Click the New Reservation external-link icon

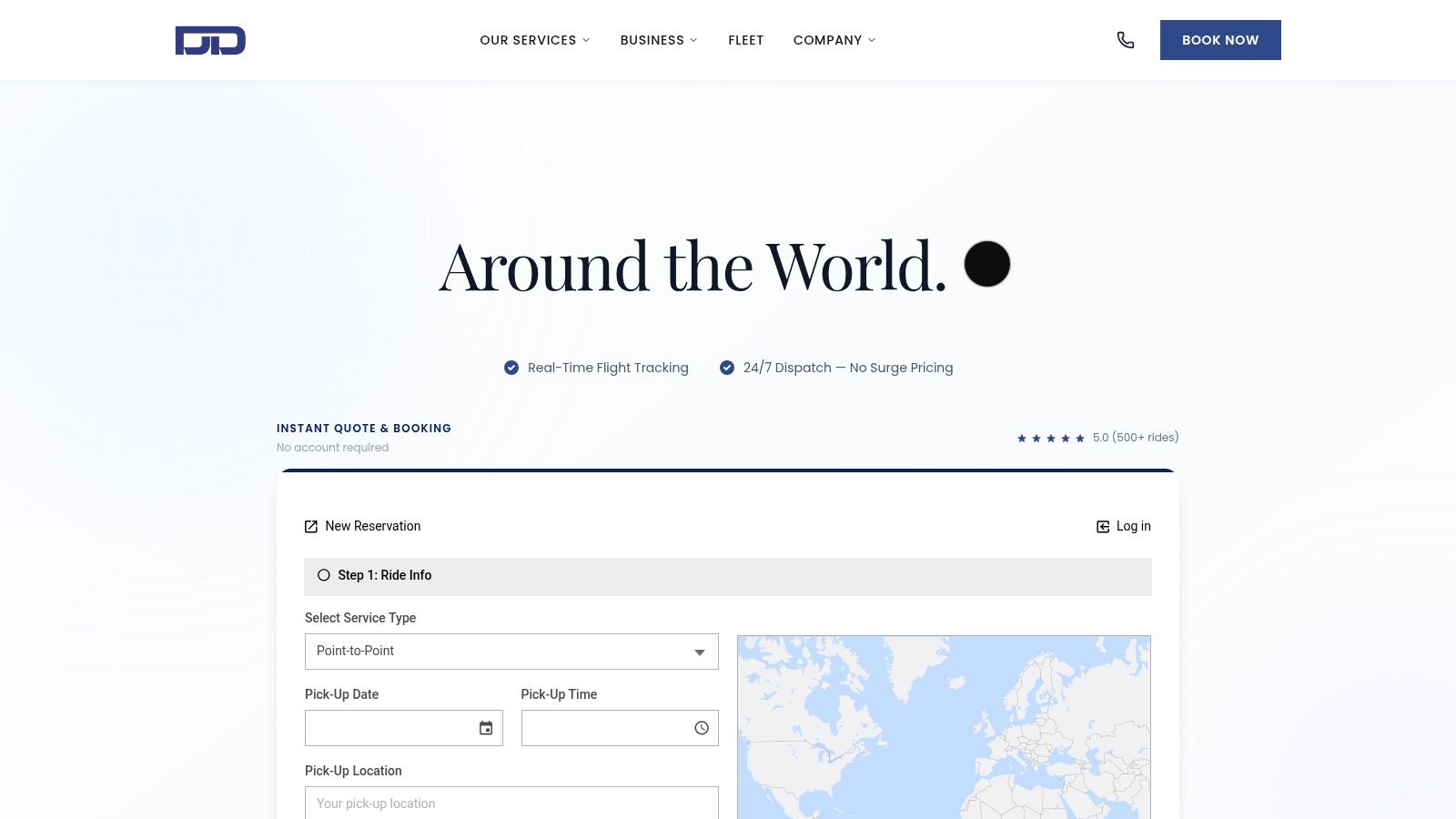pos(311,527)
